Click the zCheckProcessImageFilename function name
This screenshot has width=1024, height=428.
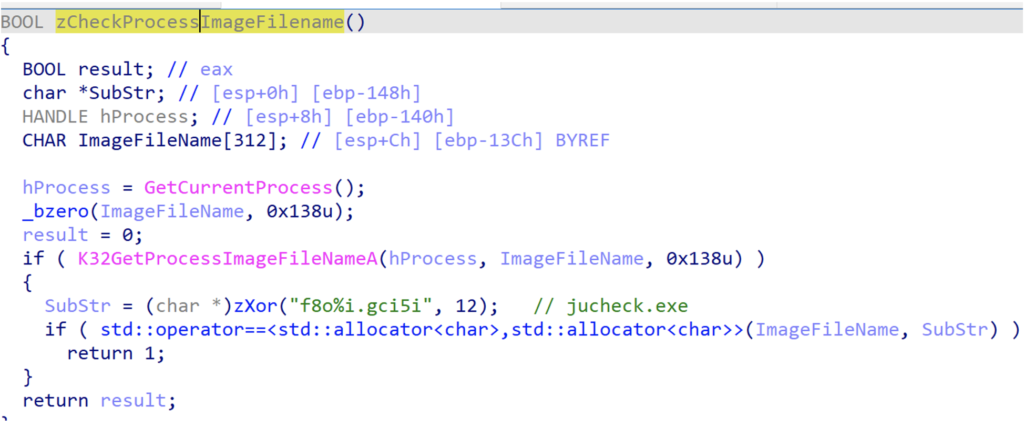tap(200, 23)
